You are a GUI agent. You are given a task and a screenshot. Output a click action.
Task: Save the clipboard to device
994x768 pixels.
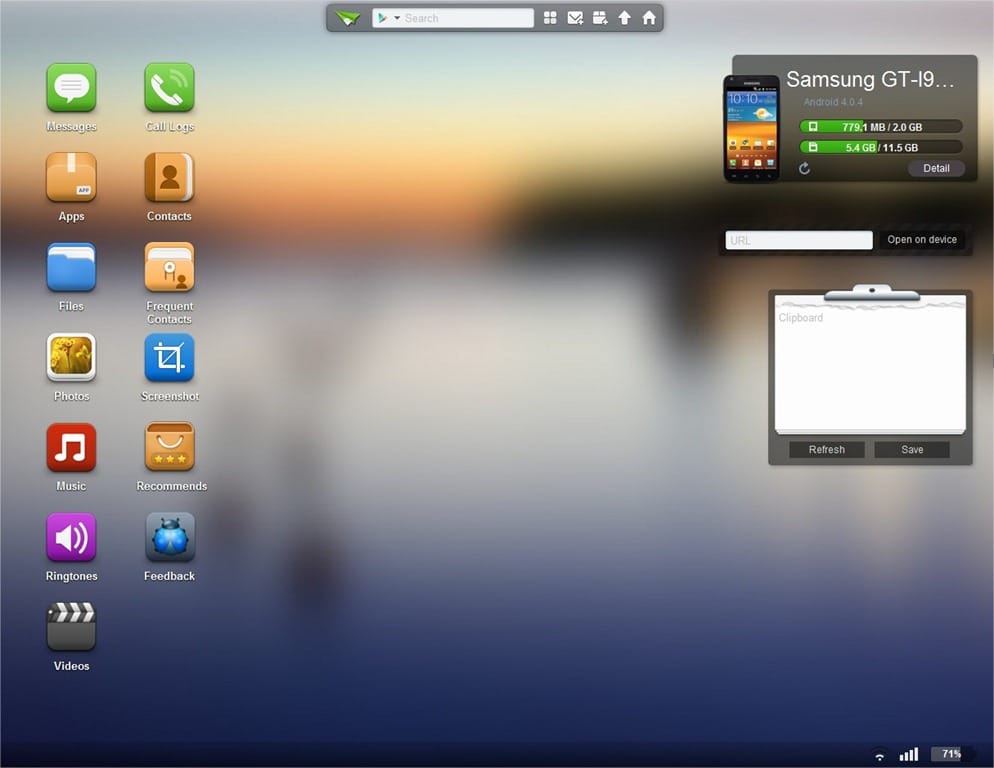(x=912, y=450)
